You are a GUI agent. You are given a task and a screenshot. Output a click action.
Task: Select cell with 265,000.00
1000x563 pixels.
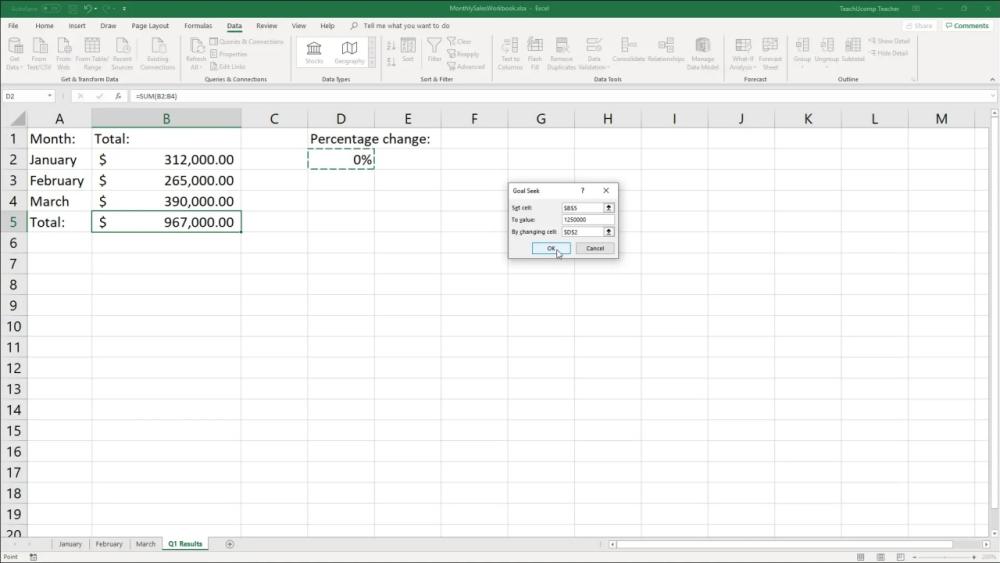(x=166, y=180)
